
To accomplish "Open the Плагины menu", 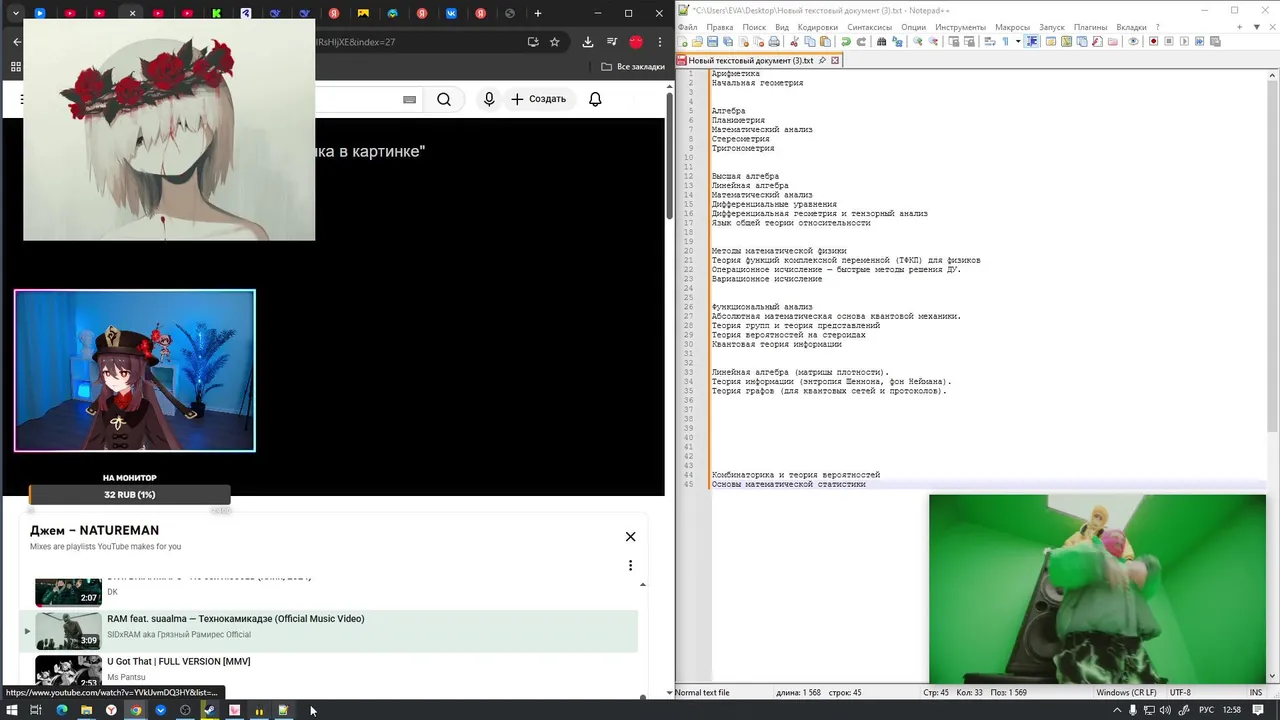I will pos(1090,27).
